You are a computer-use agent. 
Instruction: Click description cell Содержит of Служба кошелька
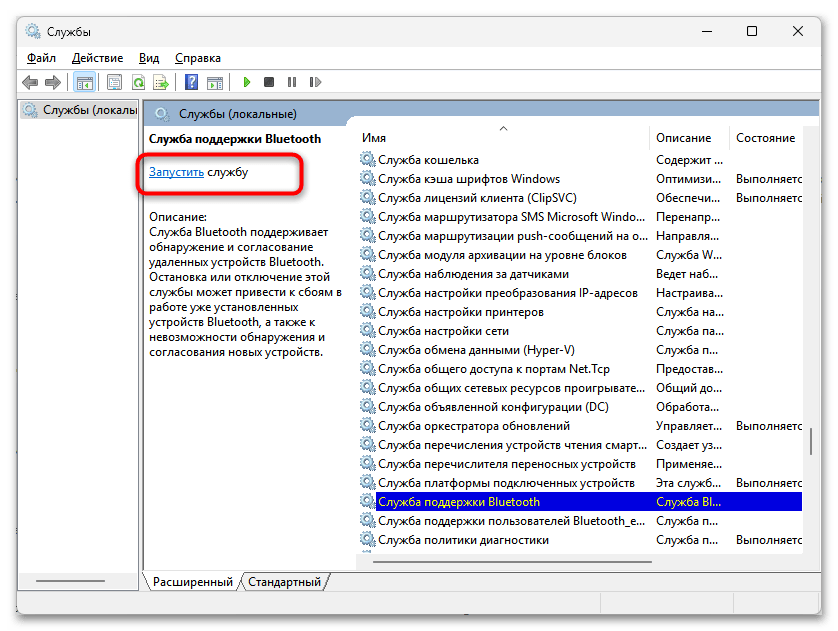click(689, 160)
